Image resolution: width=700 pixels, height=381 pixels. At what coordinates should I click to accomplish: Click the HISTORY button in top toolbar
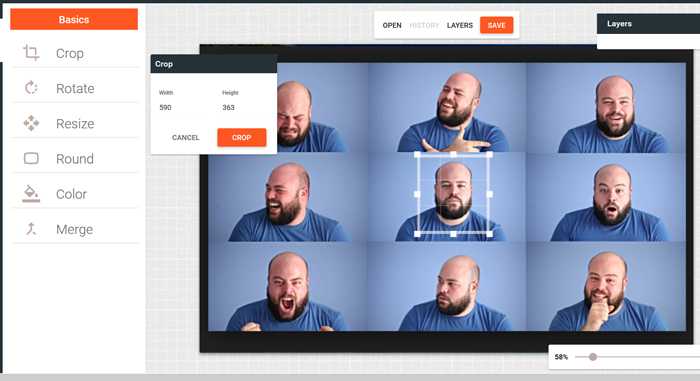424,25
